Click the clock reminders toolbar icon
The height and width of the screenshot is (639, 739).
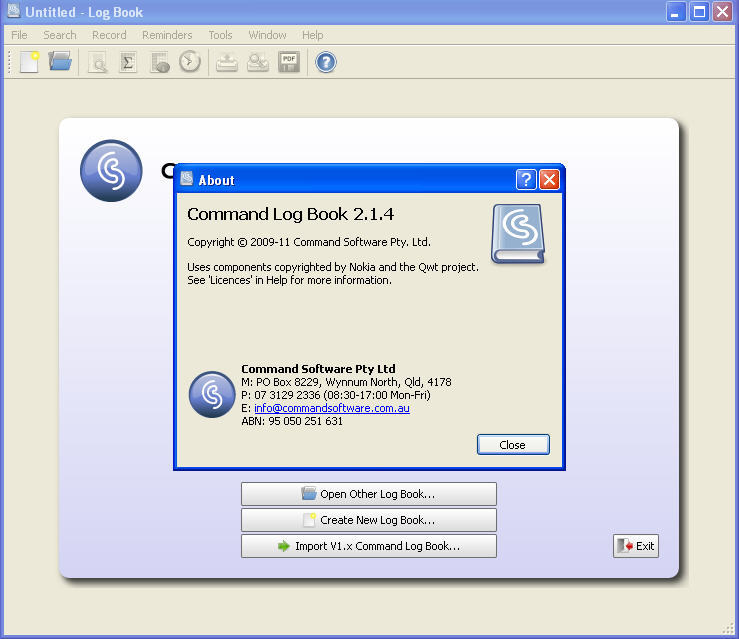190,61
